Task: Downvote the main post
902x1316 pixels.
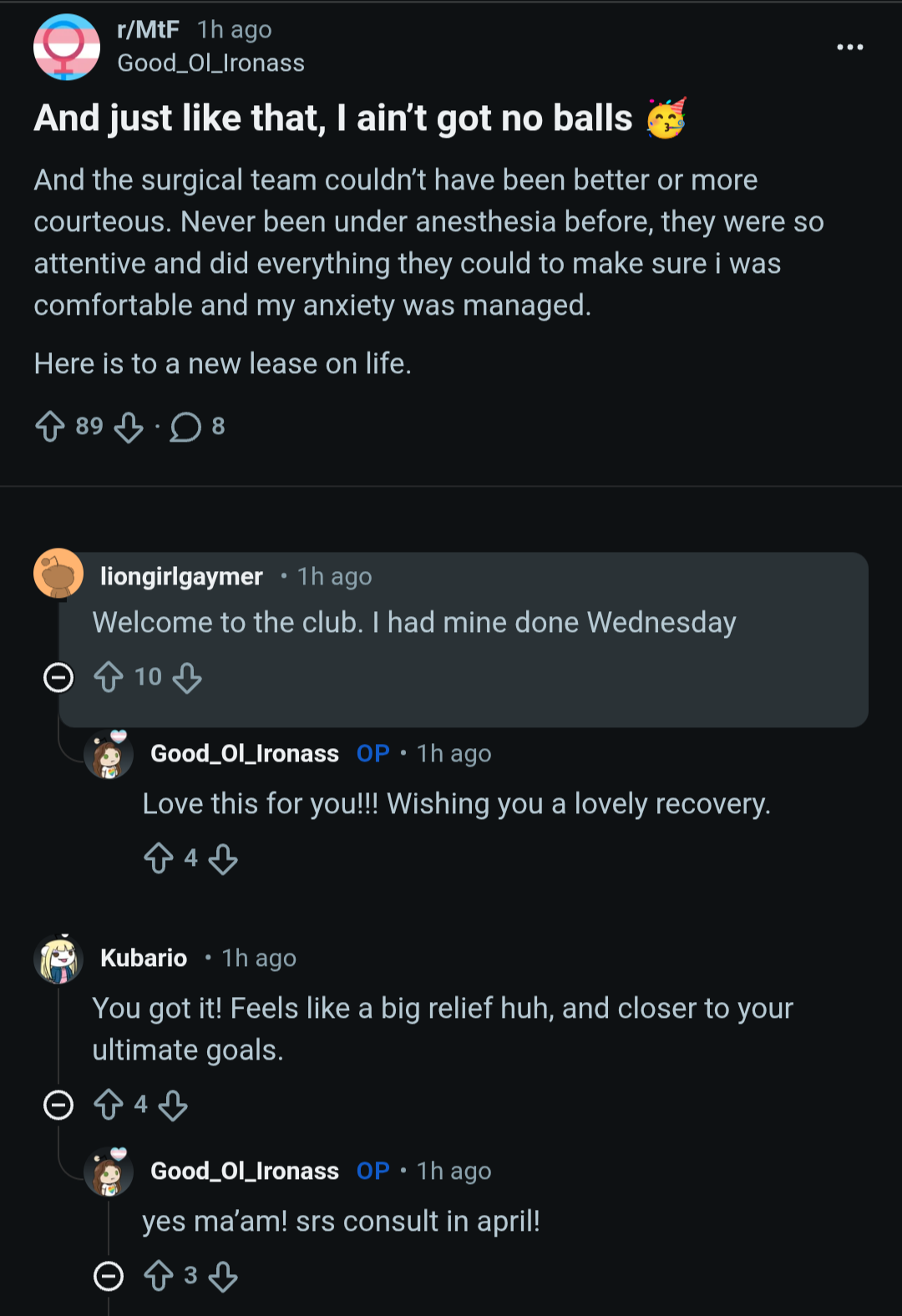Action: click(x=129, y=428)
